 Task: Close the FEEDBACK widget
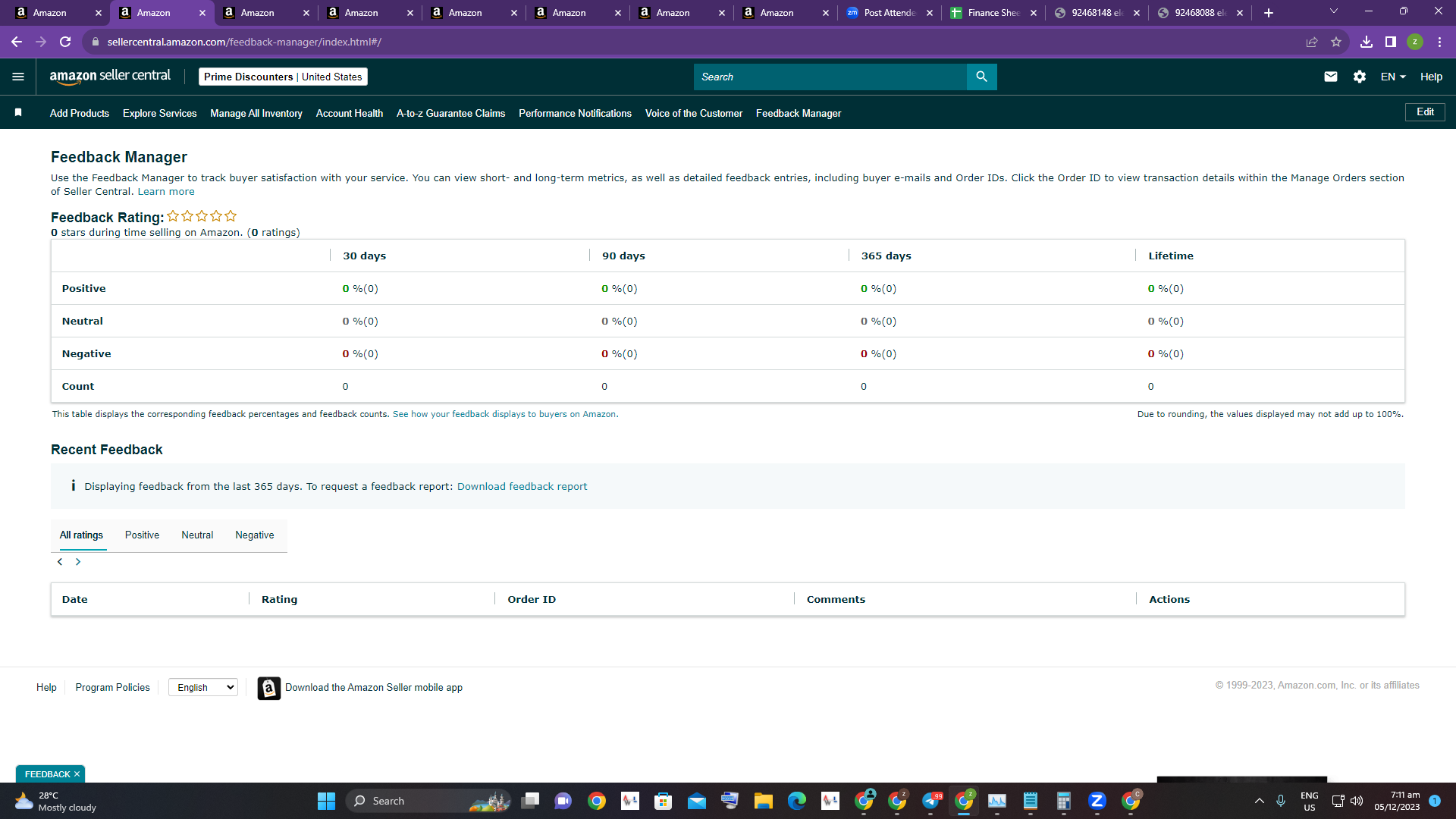tap(77, 774)
